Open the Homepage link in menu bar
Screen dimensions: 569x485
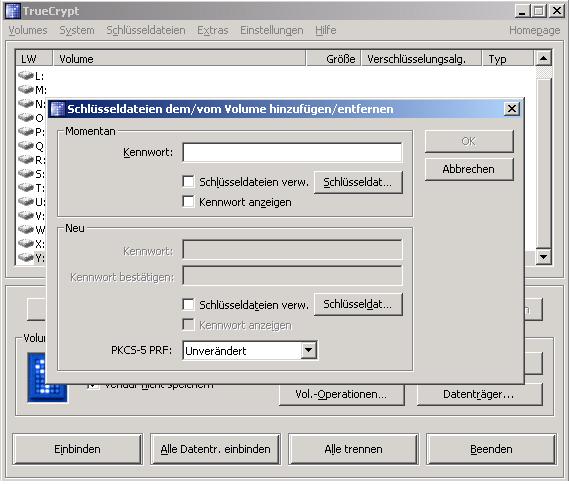(535, 30)
